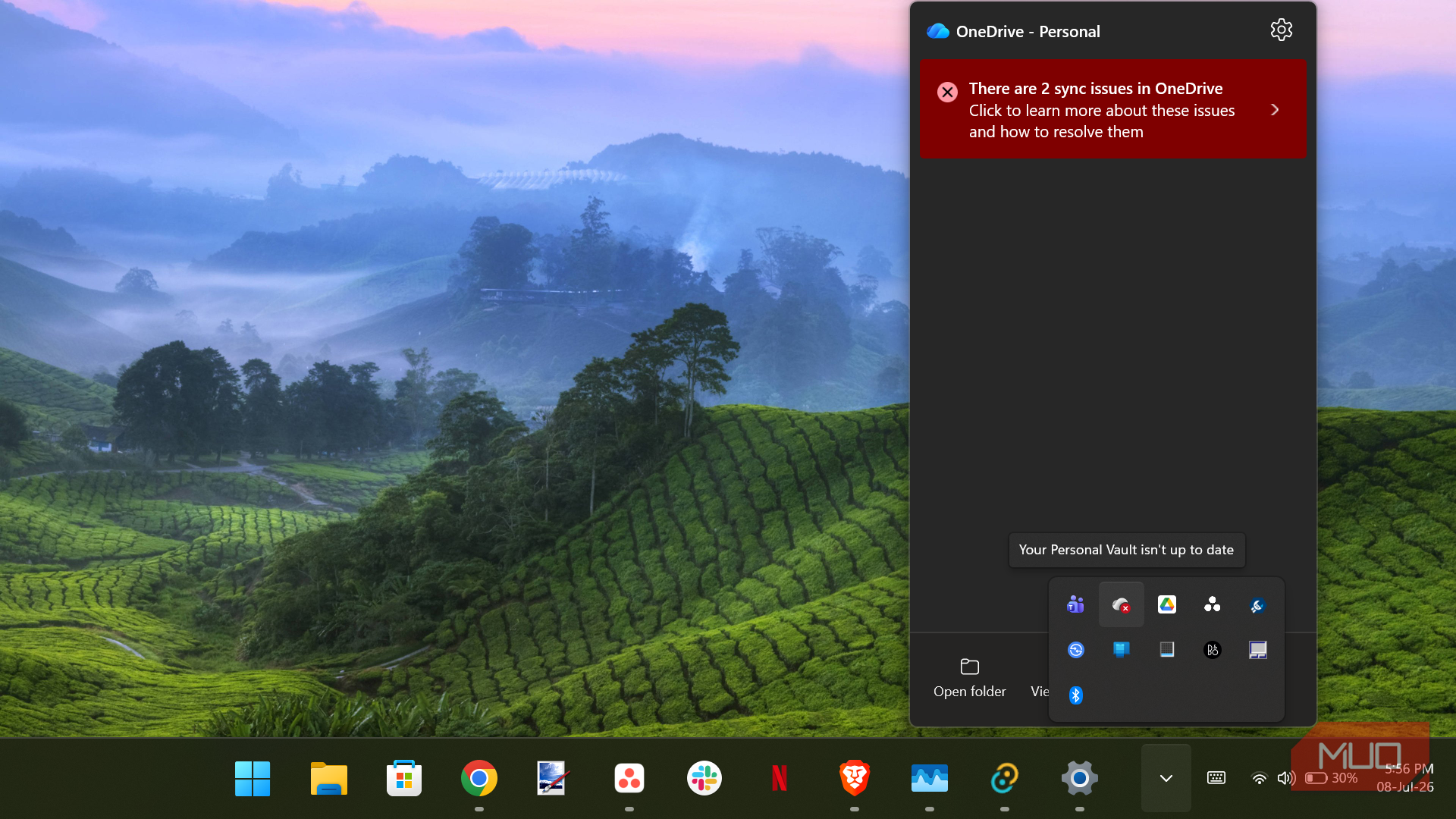This screenshot has width=1456, height=819.
Task: Open Google Chrome from taskbar
Action: pos(479,778)
